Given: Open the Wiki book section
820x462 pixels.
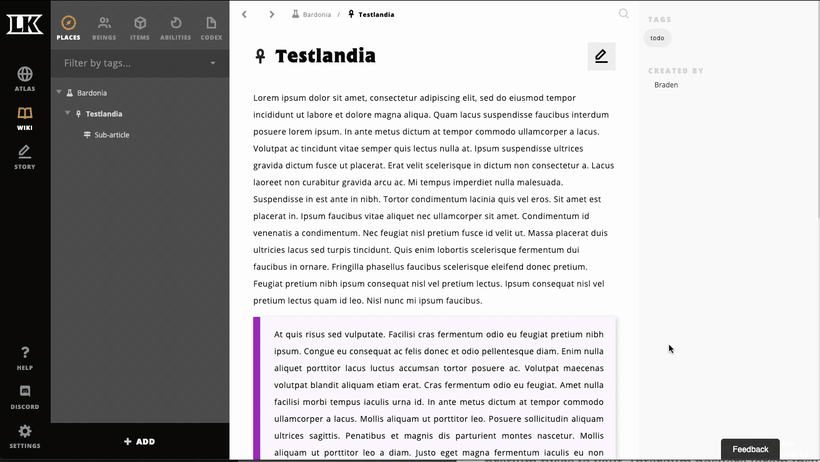Looking at the screenshot, I should [x=25, y=118].
